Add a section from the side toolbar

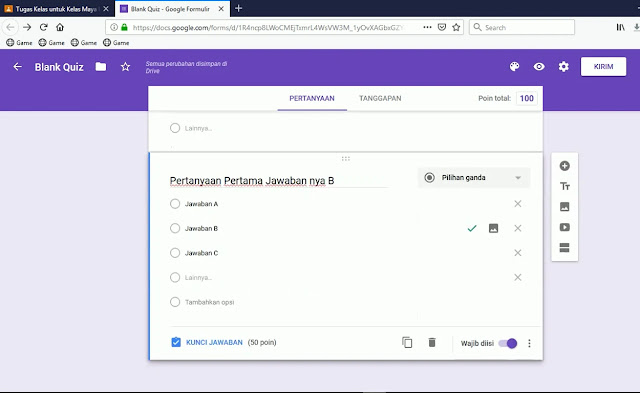(564, 248)
